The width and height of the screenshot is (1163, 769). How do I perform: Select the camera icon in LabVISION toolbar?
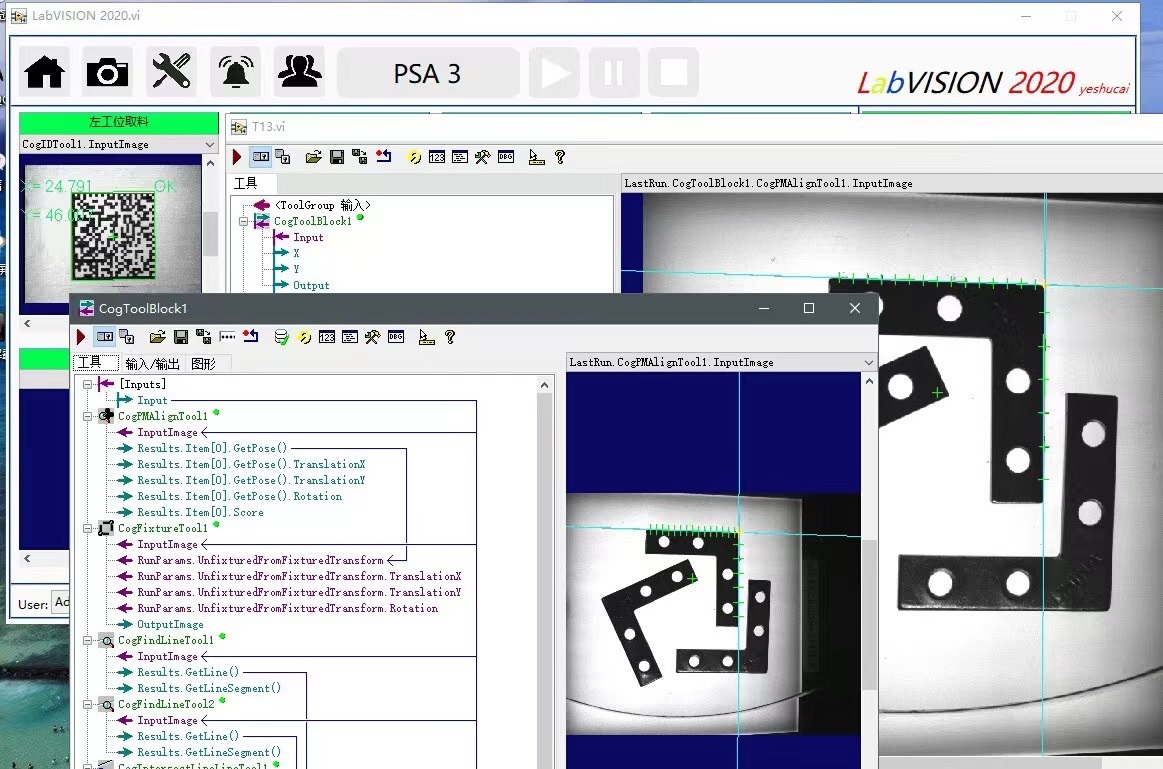click(107, 71)
